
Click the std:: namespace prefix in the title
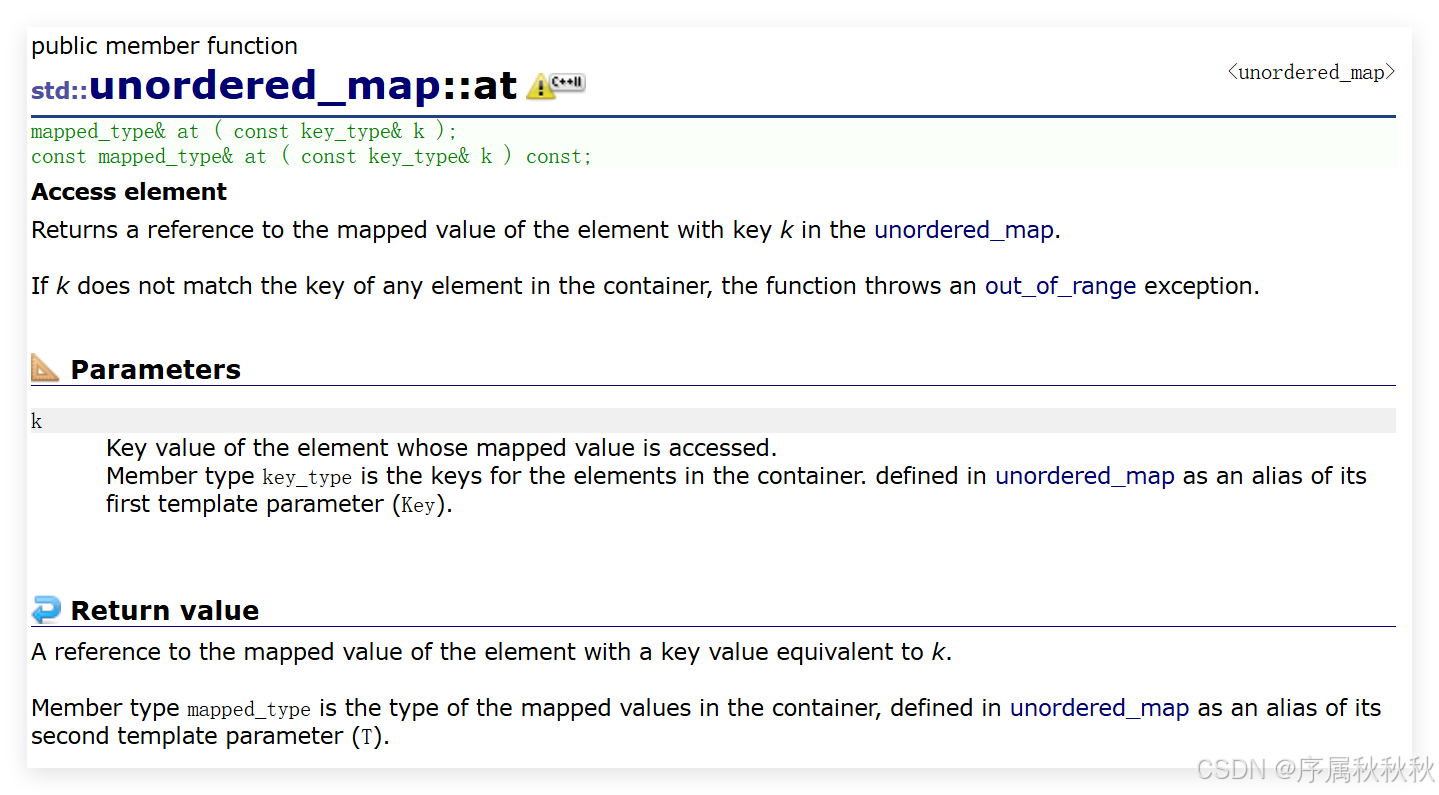click(59, 90)
